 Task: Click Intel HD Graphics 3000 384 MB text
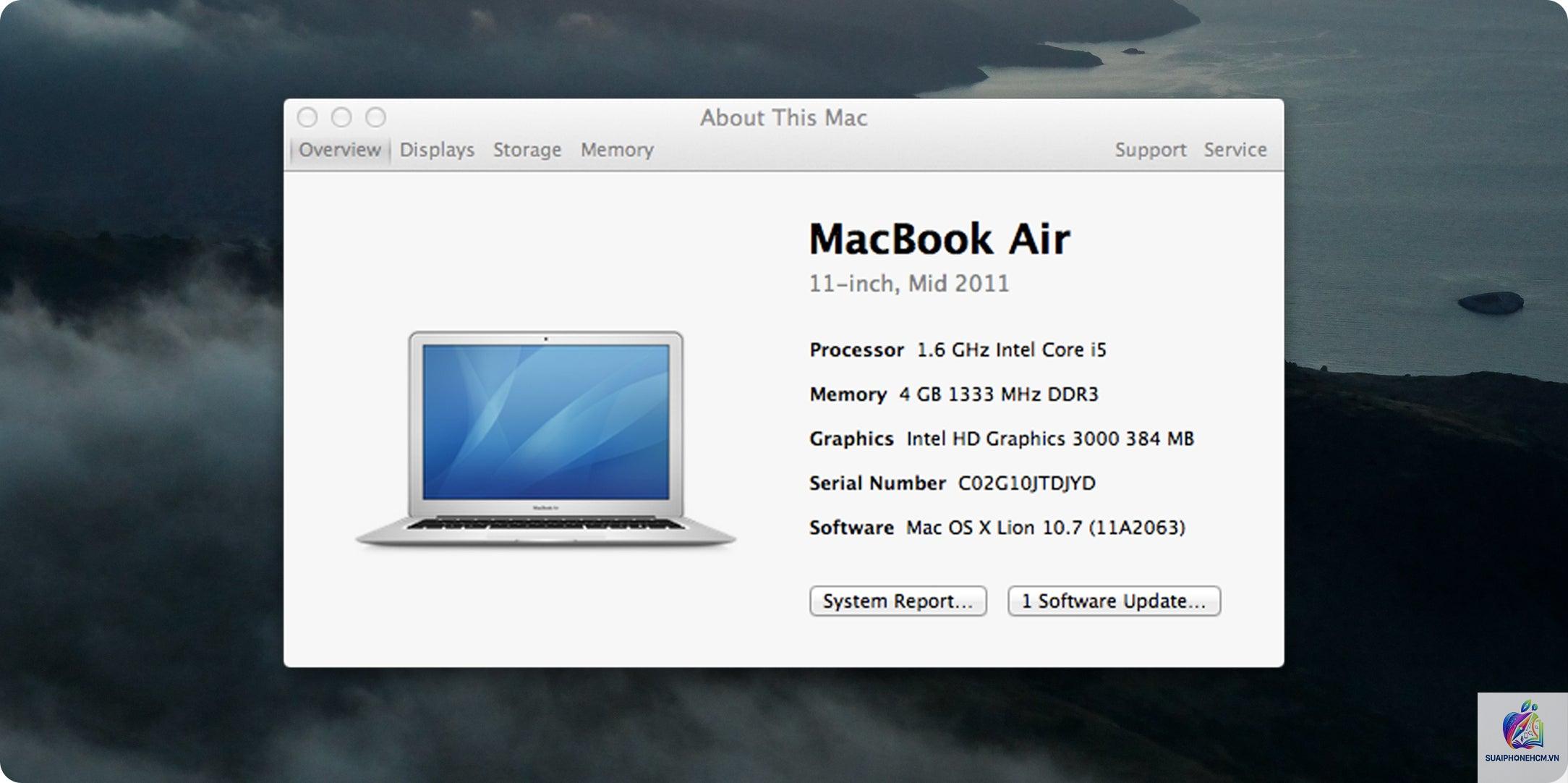(1049, 439)
